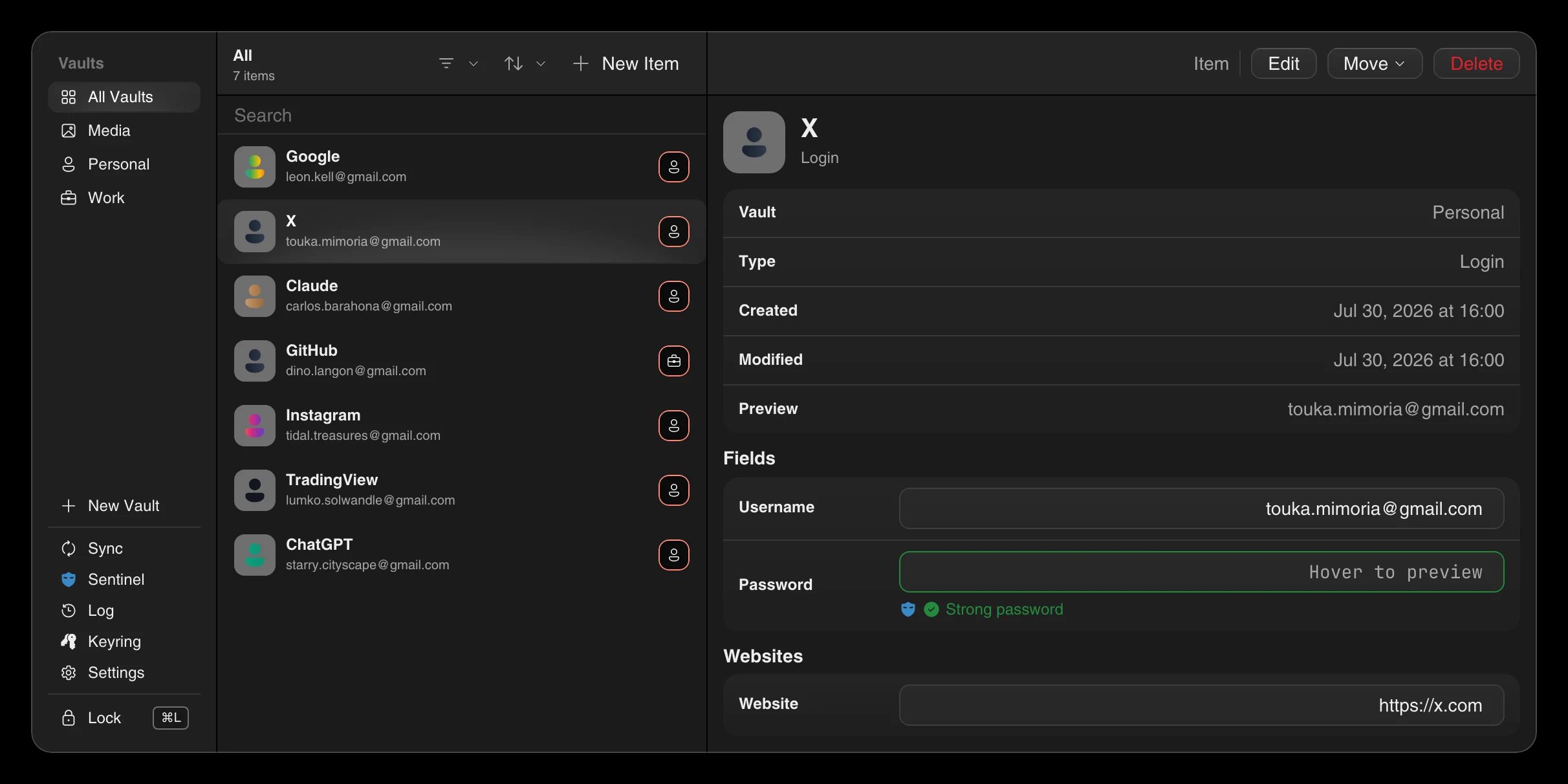Image resolution: width=1568 pixels, height=784 pixels.
Task: Click the large X item avatar in detail
Action: 754,142
